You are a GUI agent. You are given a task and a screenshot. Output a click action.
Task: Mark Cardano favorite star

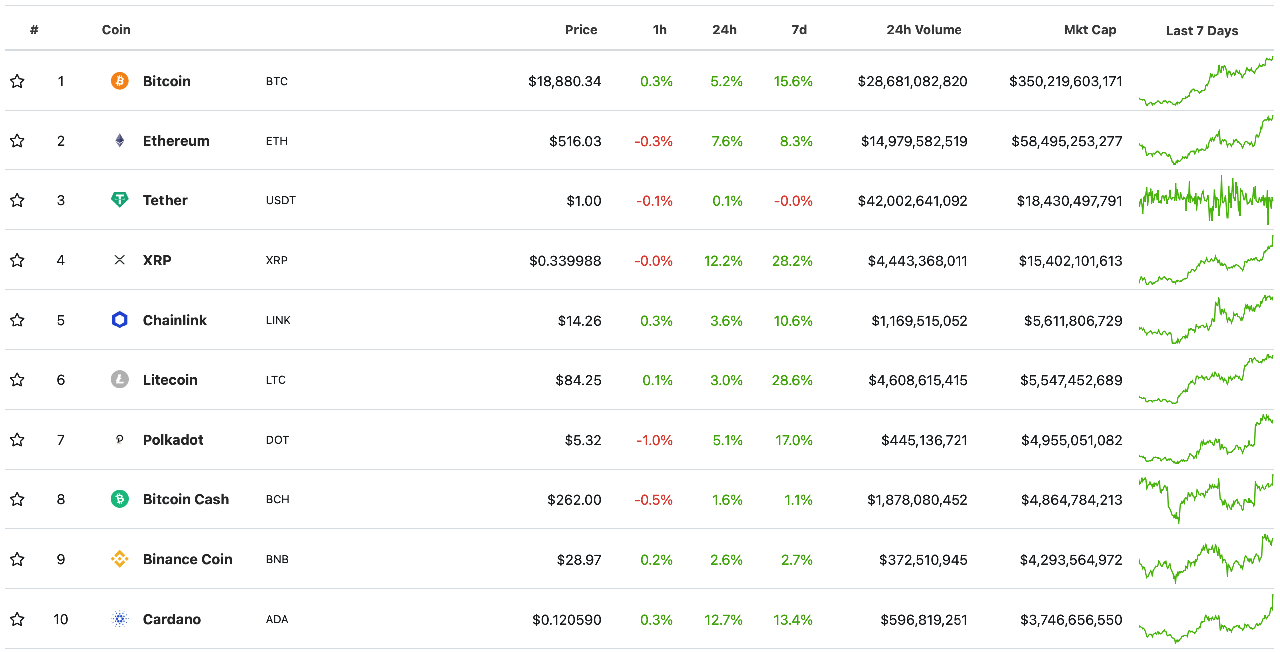(17, 619)
